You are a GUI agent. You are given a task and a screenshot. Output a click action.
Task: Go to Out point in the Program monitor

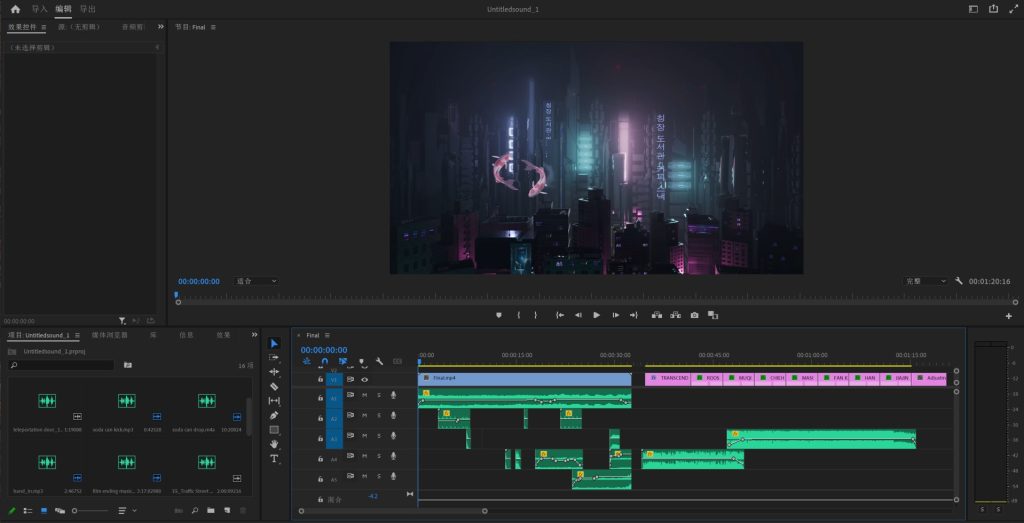[x=633, y=315]
